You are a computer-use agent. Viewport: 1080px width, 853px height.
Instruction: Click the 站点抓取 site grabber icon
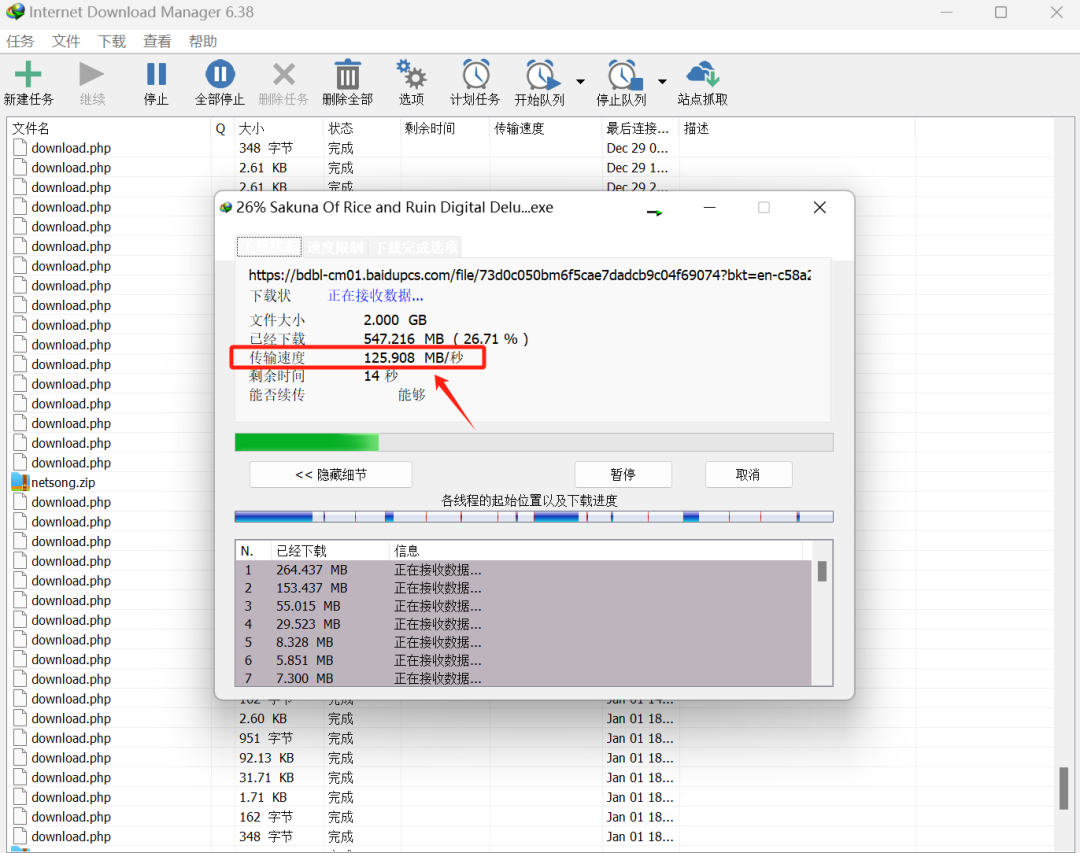(x=703, y=74)
